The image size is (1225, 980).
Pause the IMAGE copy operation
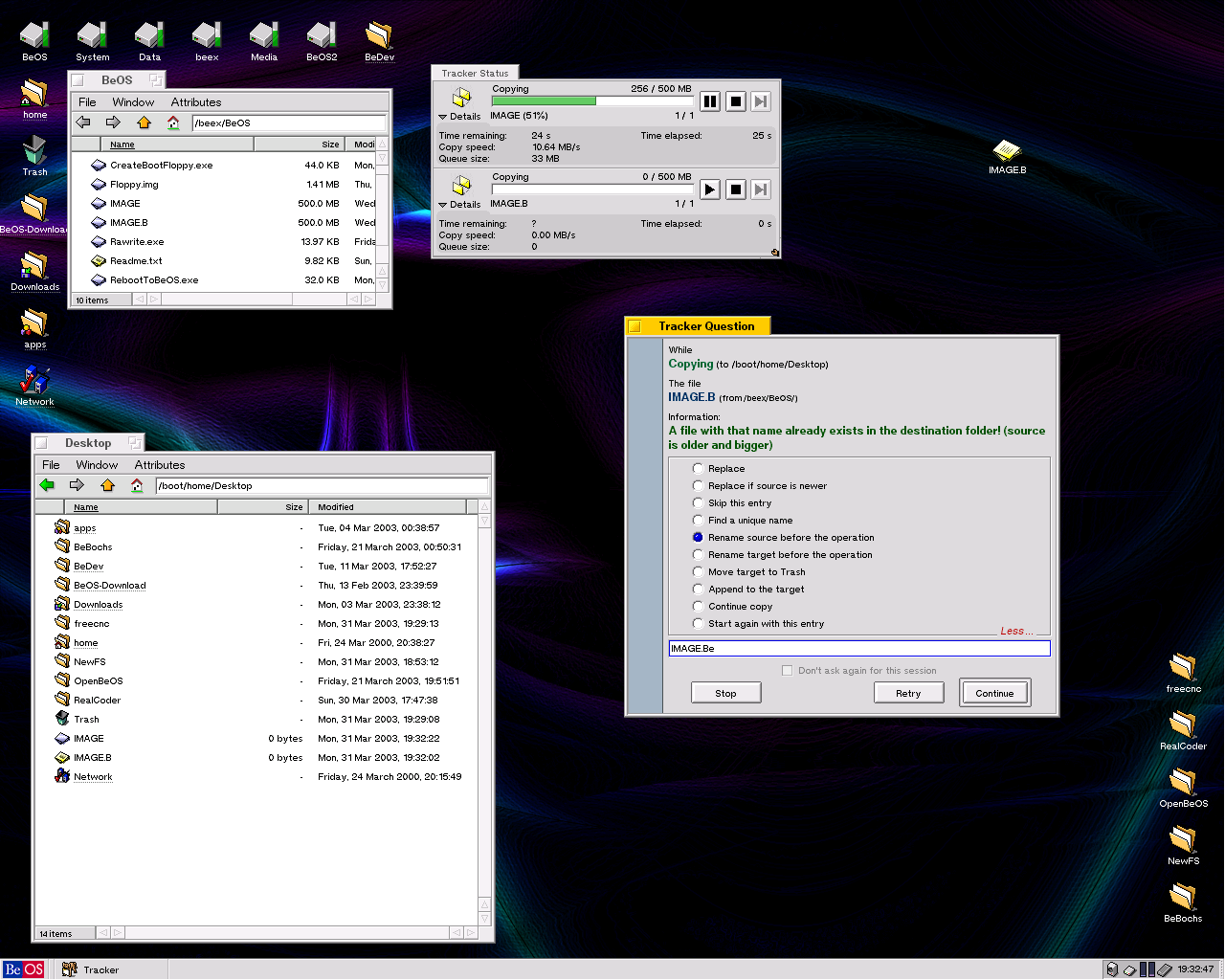point(710,101)
